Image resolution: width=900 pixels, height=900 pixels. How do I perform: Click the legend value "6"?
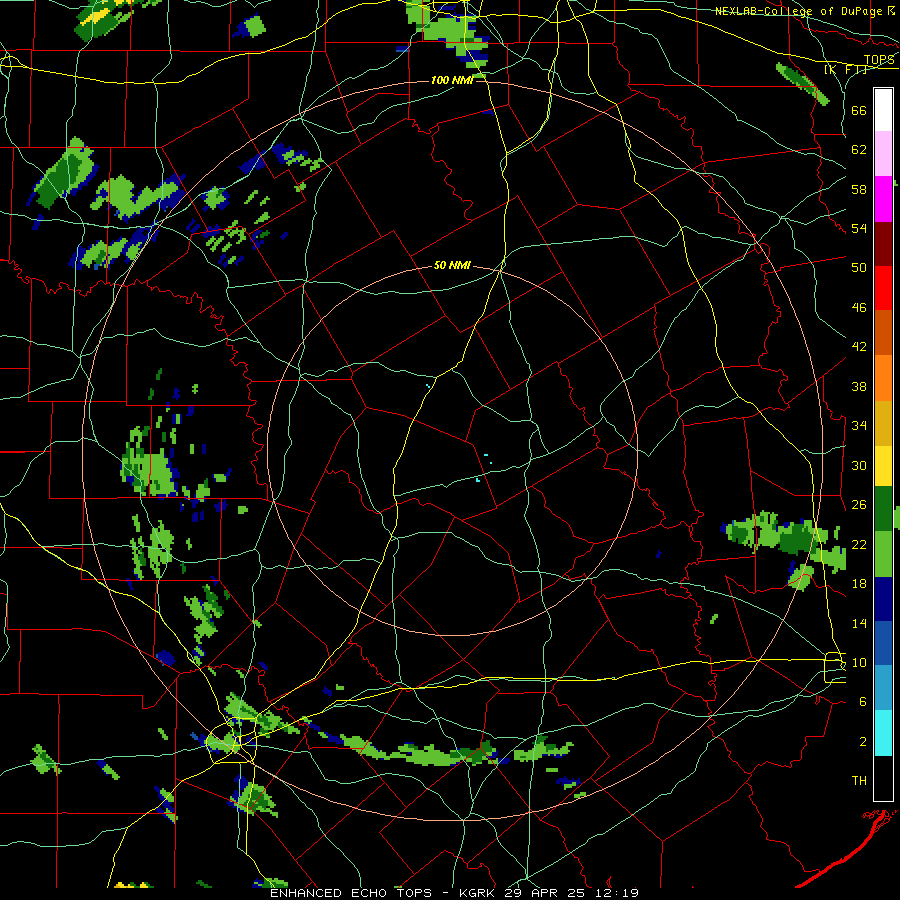863,701
